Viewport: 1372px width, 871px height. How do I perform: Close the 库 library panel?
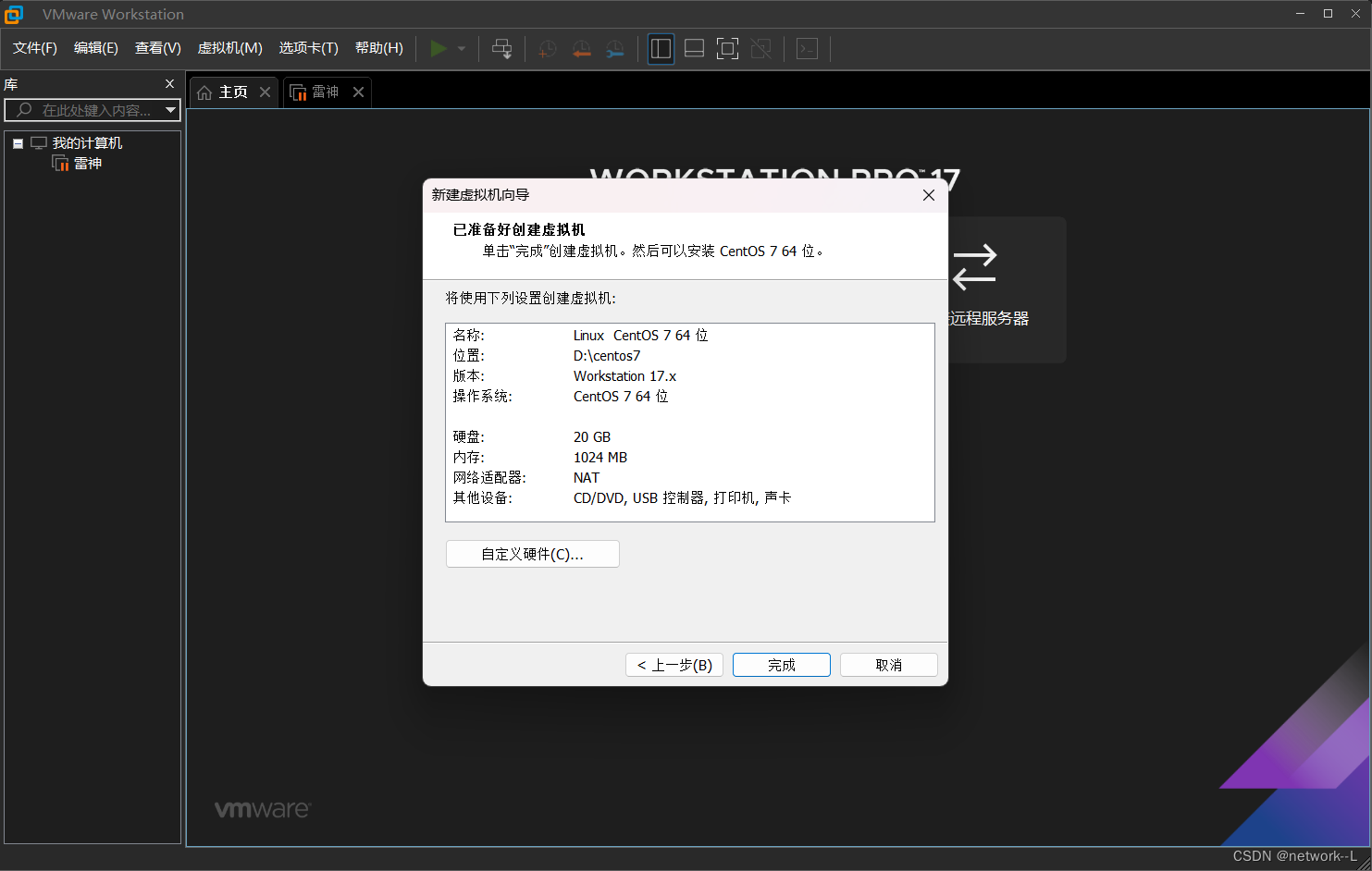pos(169,84)
